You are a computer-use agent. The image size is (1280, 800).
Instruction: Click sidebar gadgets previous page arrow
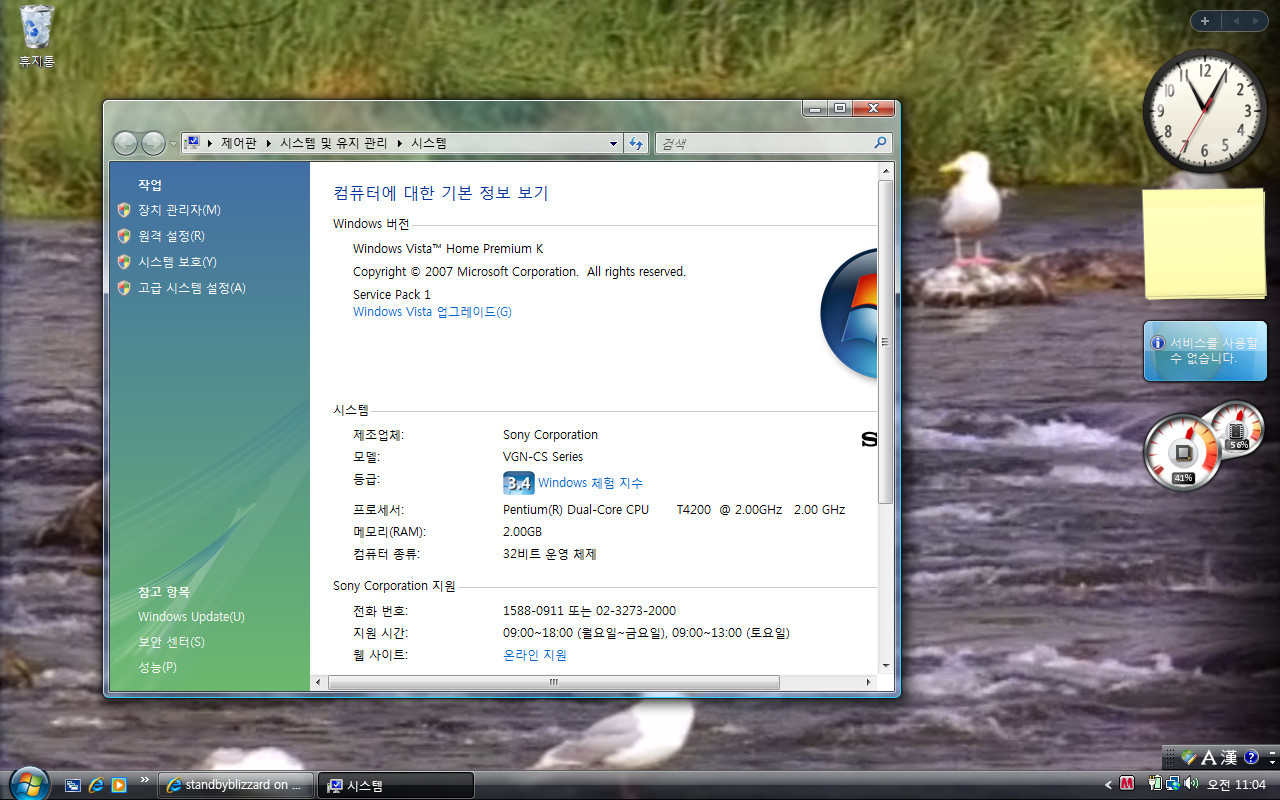point(1234,21)
